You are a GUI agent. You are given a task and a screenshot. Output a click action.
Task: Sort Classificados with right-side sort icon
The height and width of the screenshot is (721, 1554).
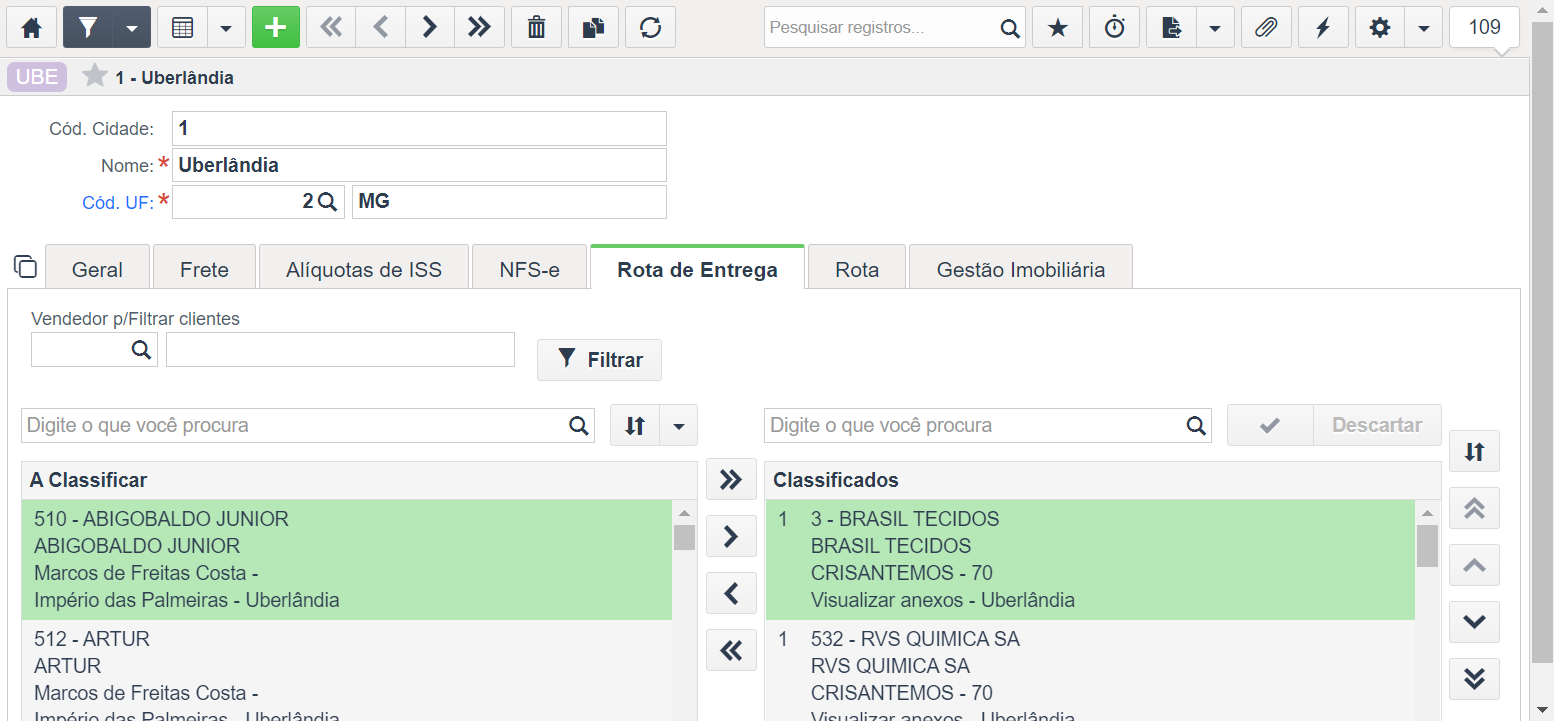pos(1474,451)
